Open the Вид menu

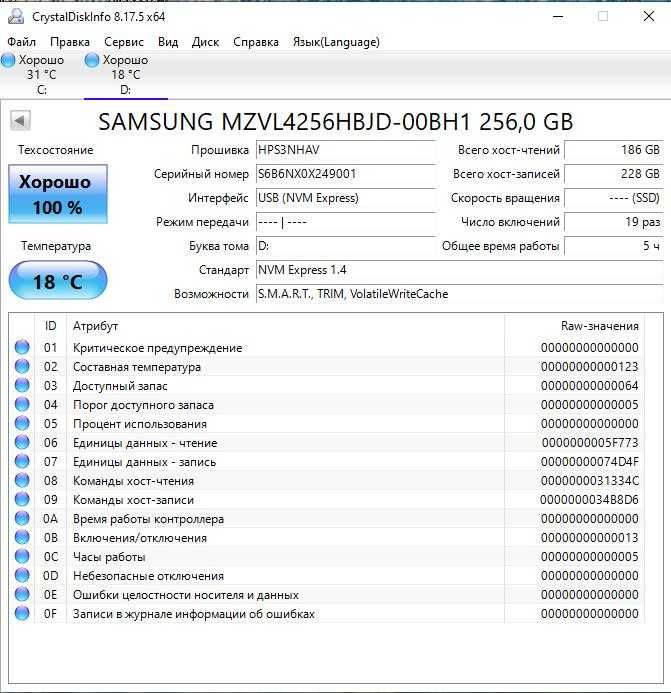[x=168, y=42]
